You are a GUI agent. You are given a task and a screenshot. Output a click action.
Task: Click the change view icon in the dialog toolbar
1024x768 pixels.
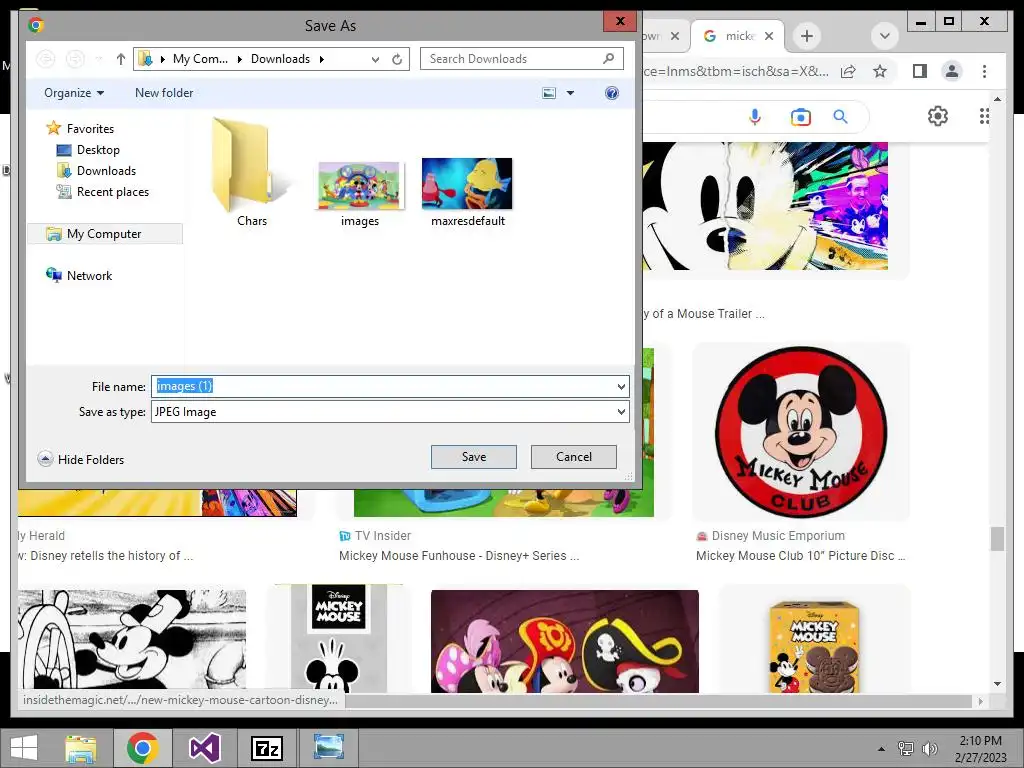[549, 93]
